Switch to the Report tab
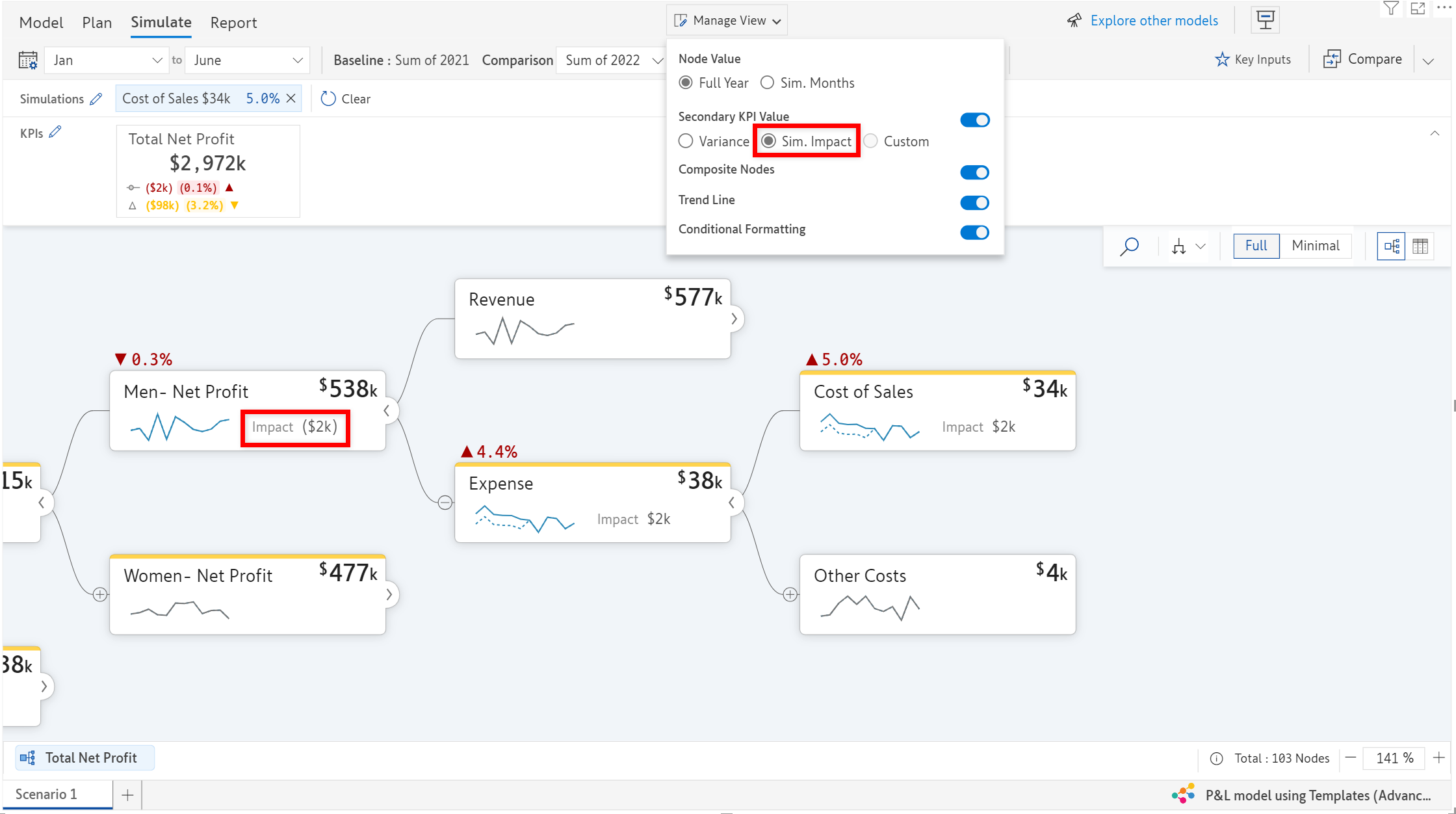The width and height of the screenshot is (1456, 814). (233, 23)
